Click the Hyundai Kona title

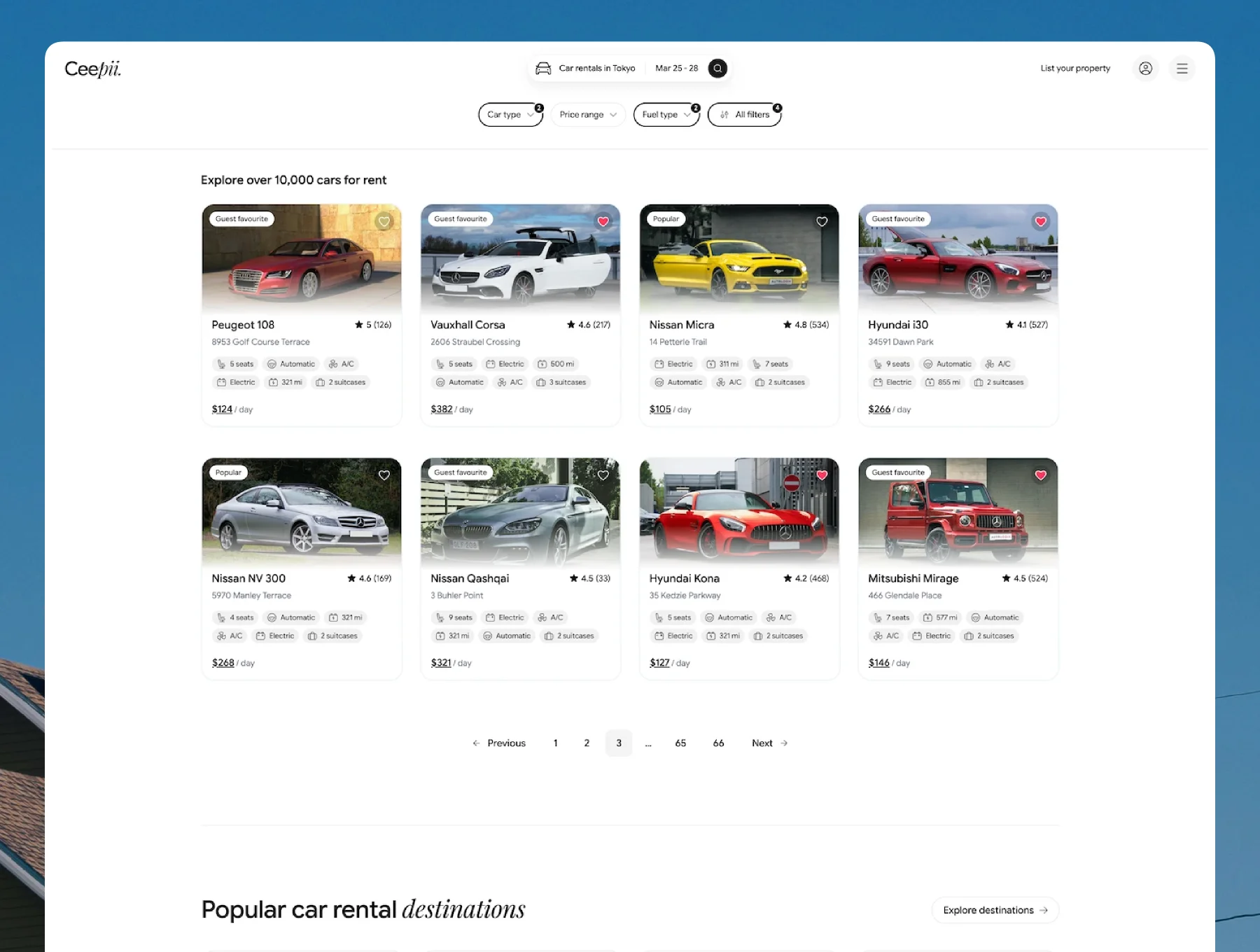[685, 578]
